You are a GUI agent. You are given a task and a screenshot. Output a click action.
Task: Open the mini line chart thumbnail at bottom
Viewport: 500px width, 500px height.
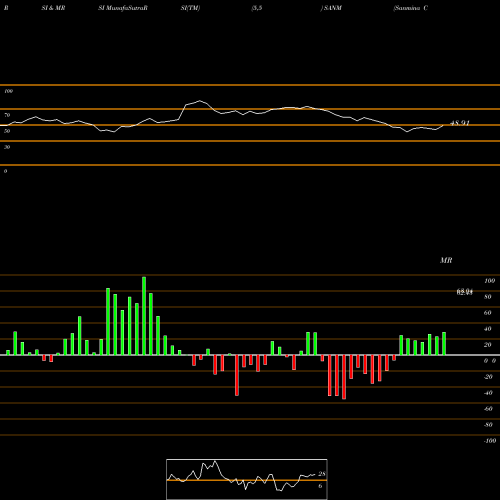coord(247,479)
